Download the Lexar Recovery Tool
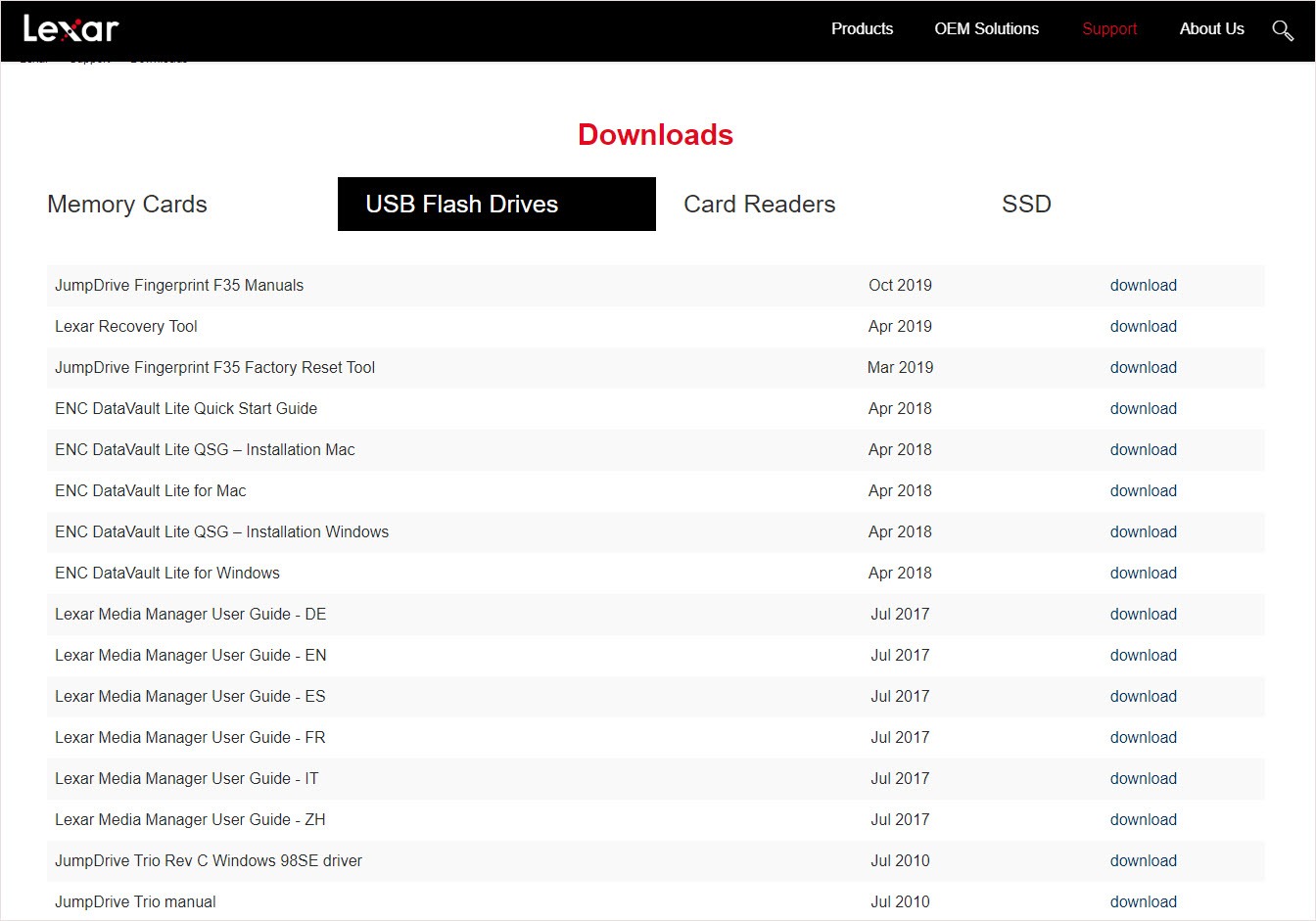The image size is (1316, 921). coord(1143,326)
